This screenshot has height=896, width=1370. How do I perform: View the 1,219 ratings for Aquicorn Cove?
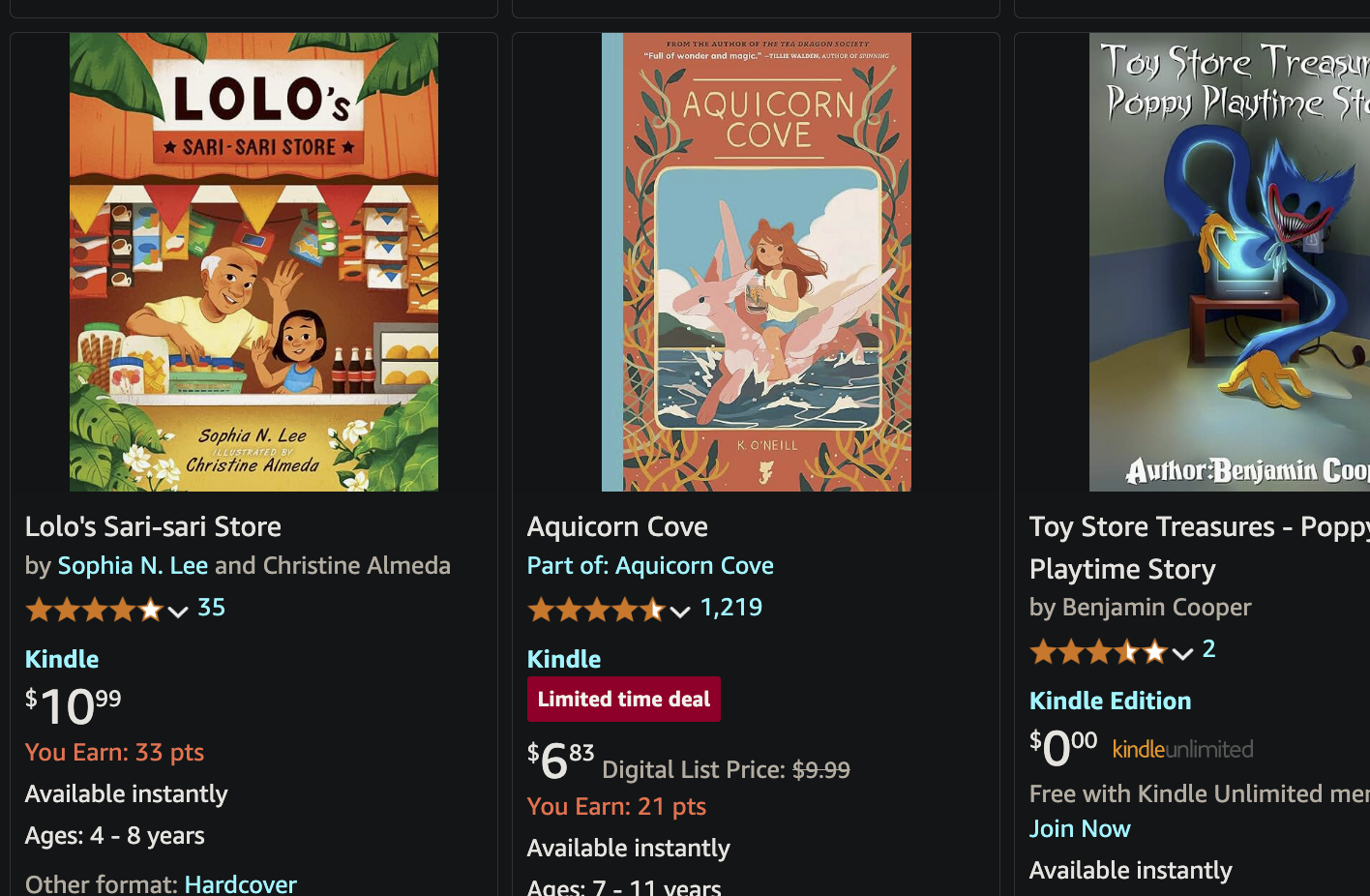click(731, 607)
